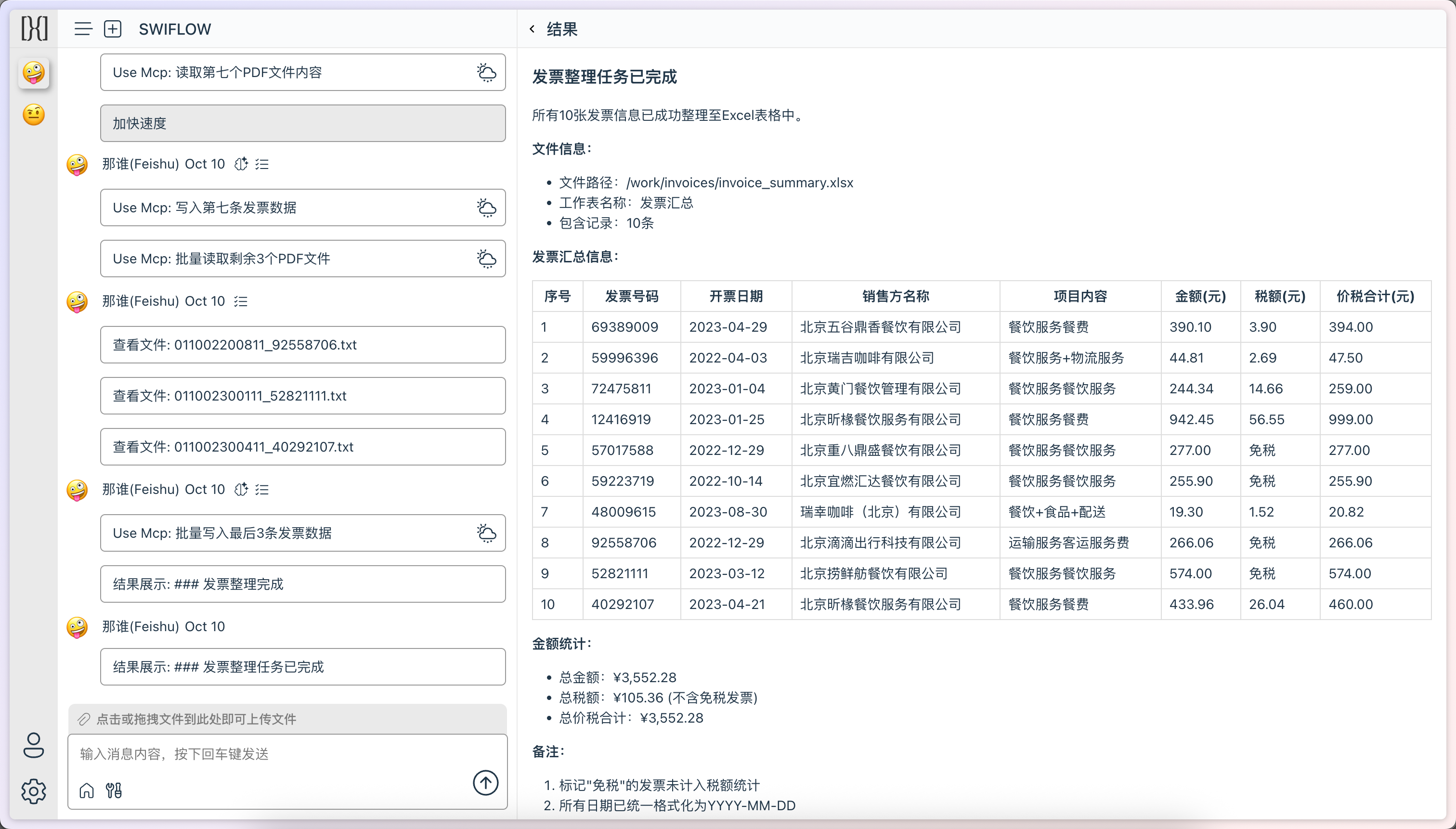Image resolution: width=1456 pixels, height=829 pixels.
Task: Create a new chat with plus icon
Action: (113, 29)
